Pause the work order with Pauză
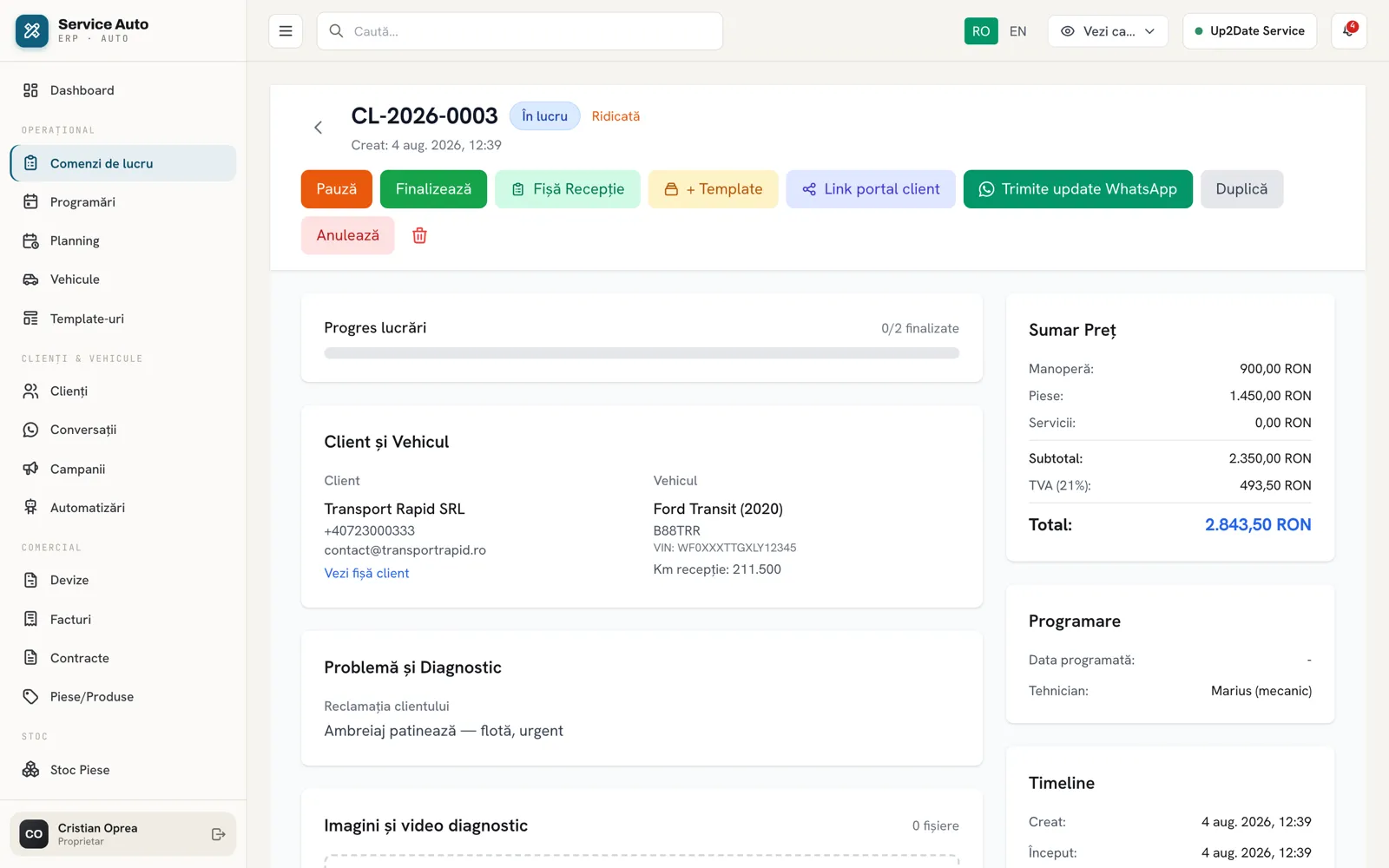1389x868 pixels. tap(337, 189)
